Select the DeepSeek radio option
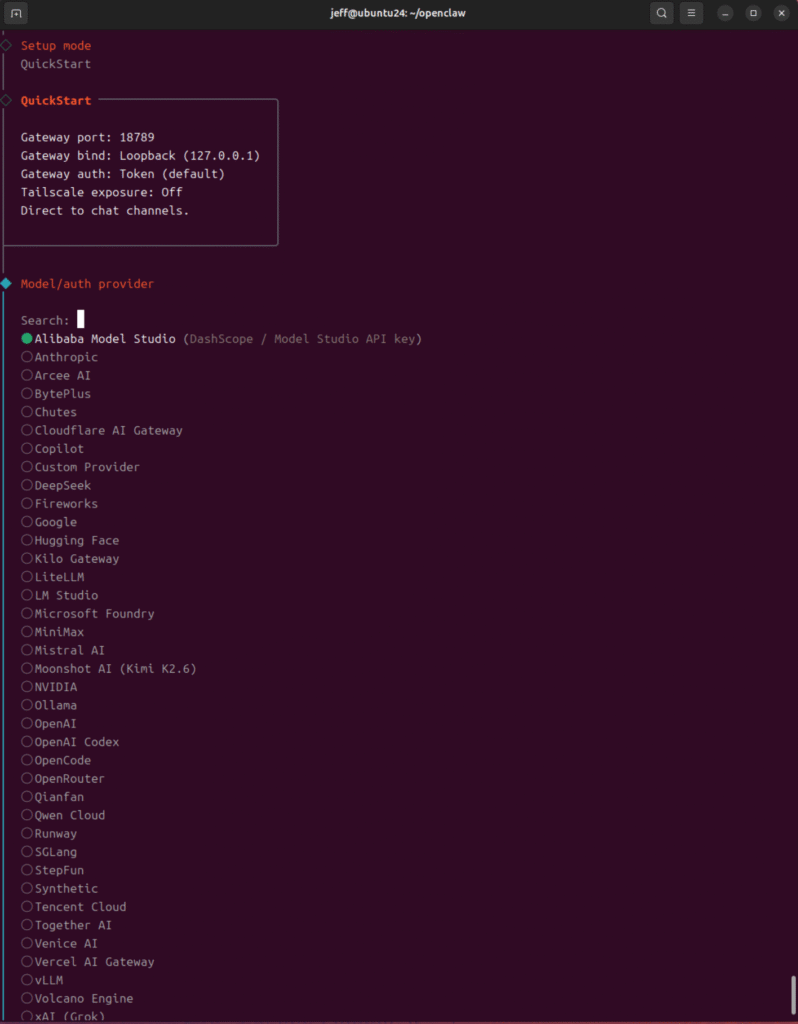This screenshot has width=798, height=1024. coord(27,485)
